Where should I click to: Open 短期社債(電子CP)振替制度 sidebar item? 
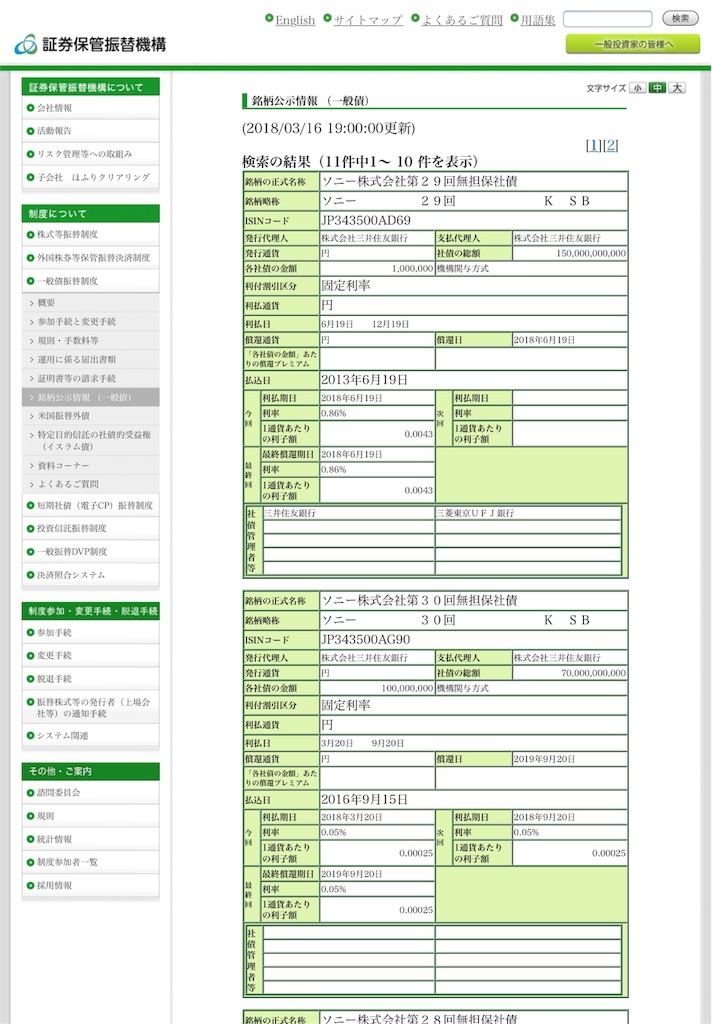pyautogui.click(x=90, y=505)
